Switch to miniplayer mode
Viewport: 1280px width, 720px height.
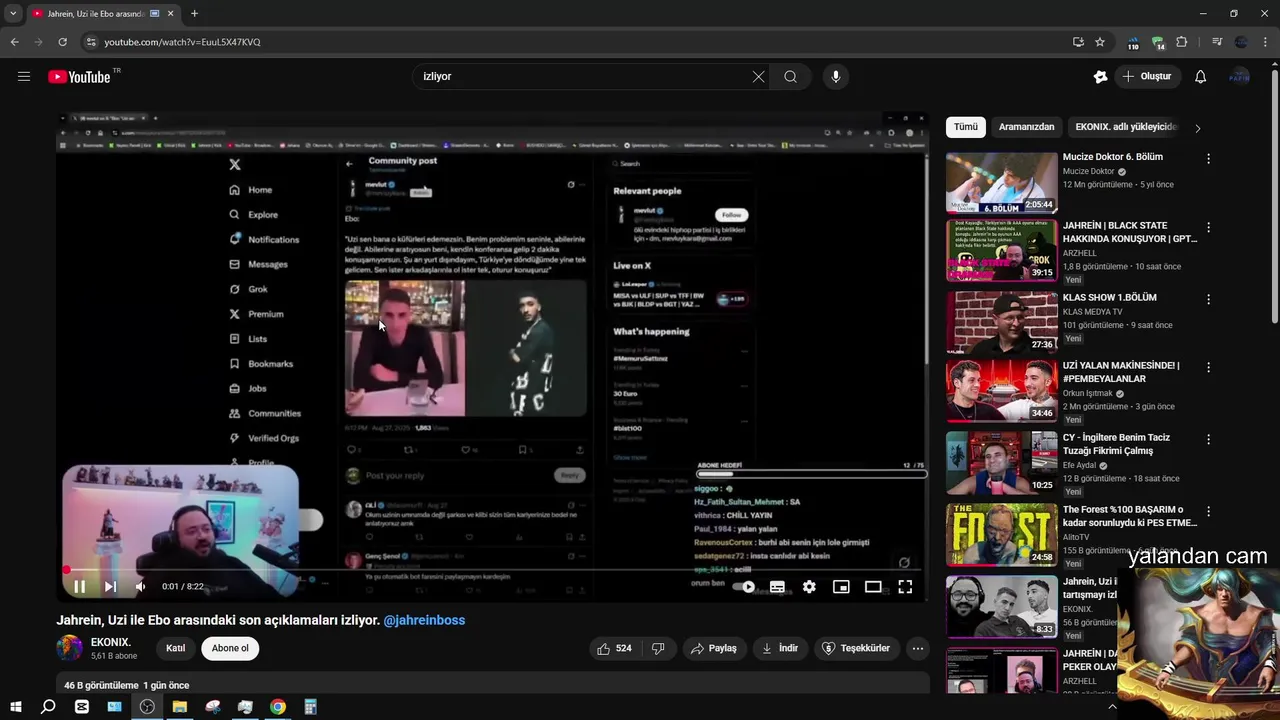coord(841,587)
